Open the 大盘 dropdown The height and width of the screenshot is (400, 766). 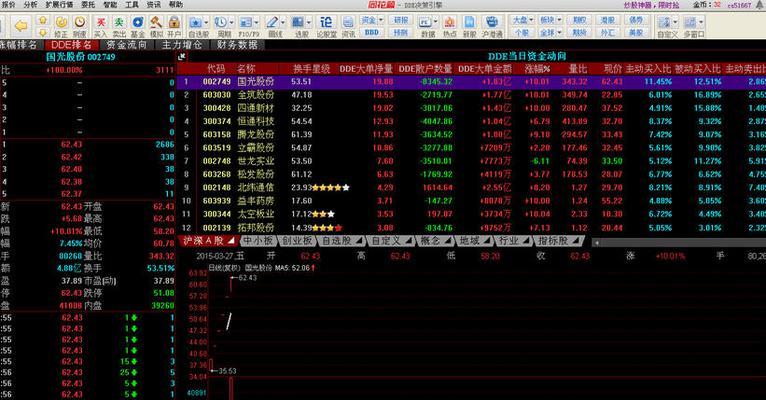(x=522, y=20)
